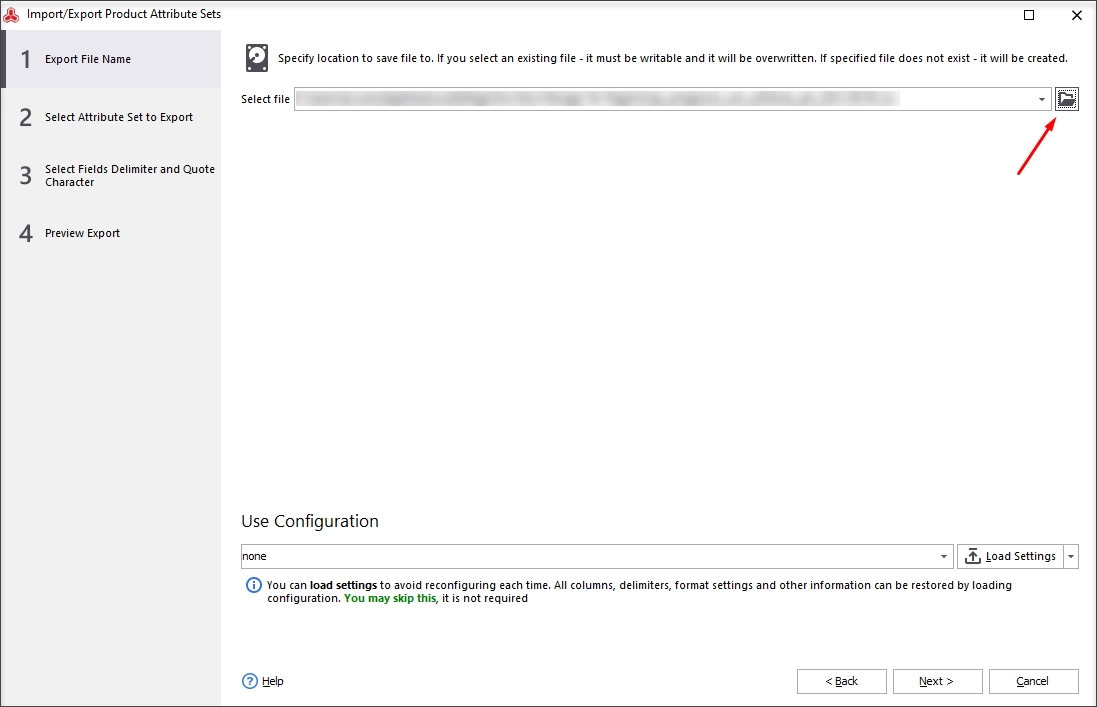Image resolution: width=1097 pixels, height=707 pixels.
Task: Maximize the wizard window
Action: [x=1028, y=15]
